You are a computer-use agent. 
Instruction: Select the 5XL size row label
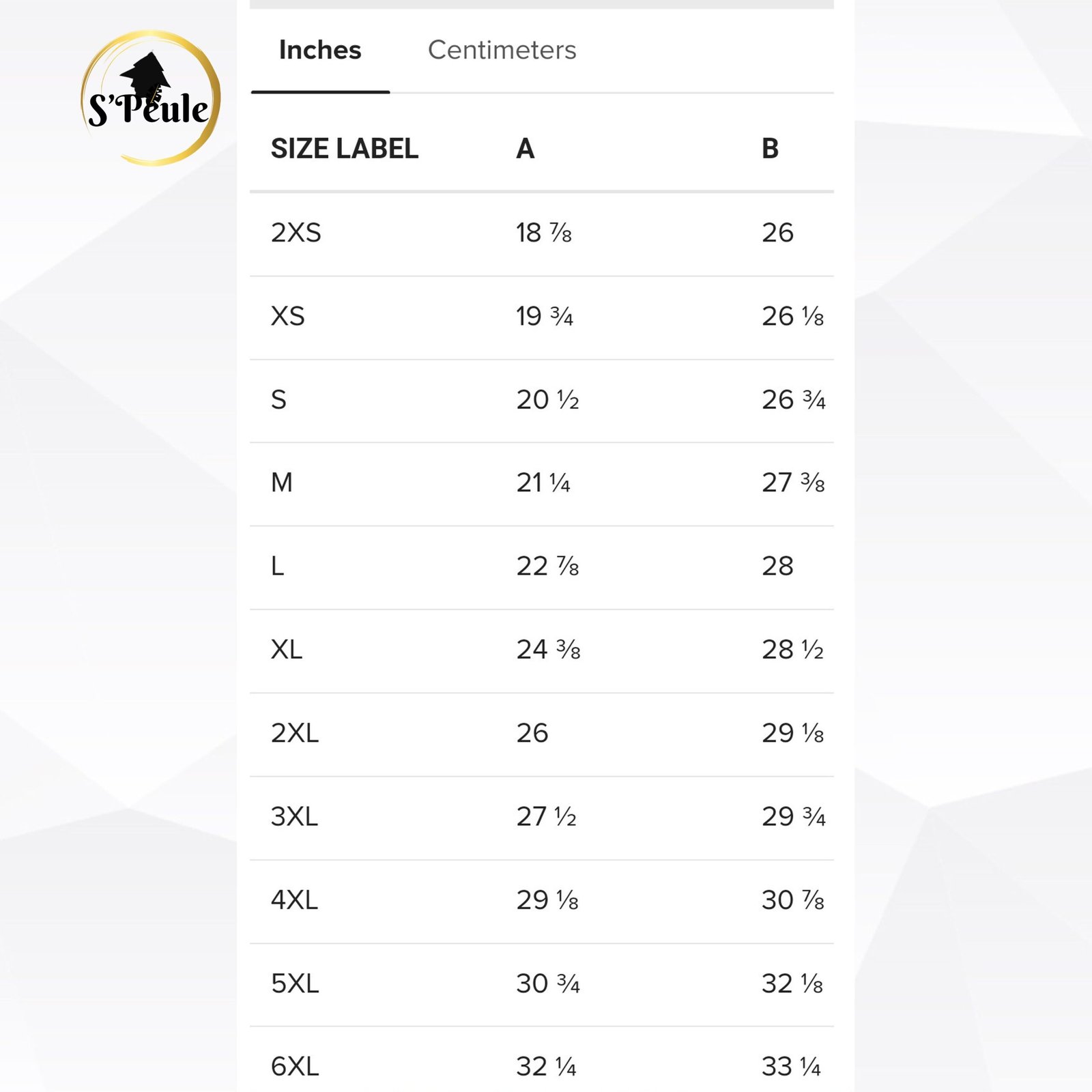click(294, 984)
